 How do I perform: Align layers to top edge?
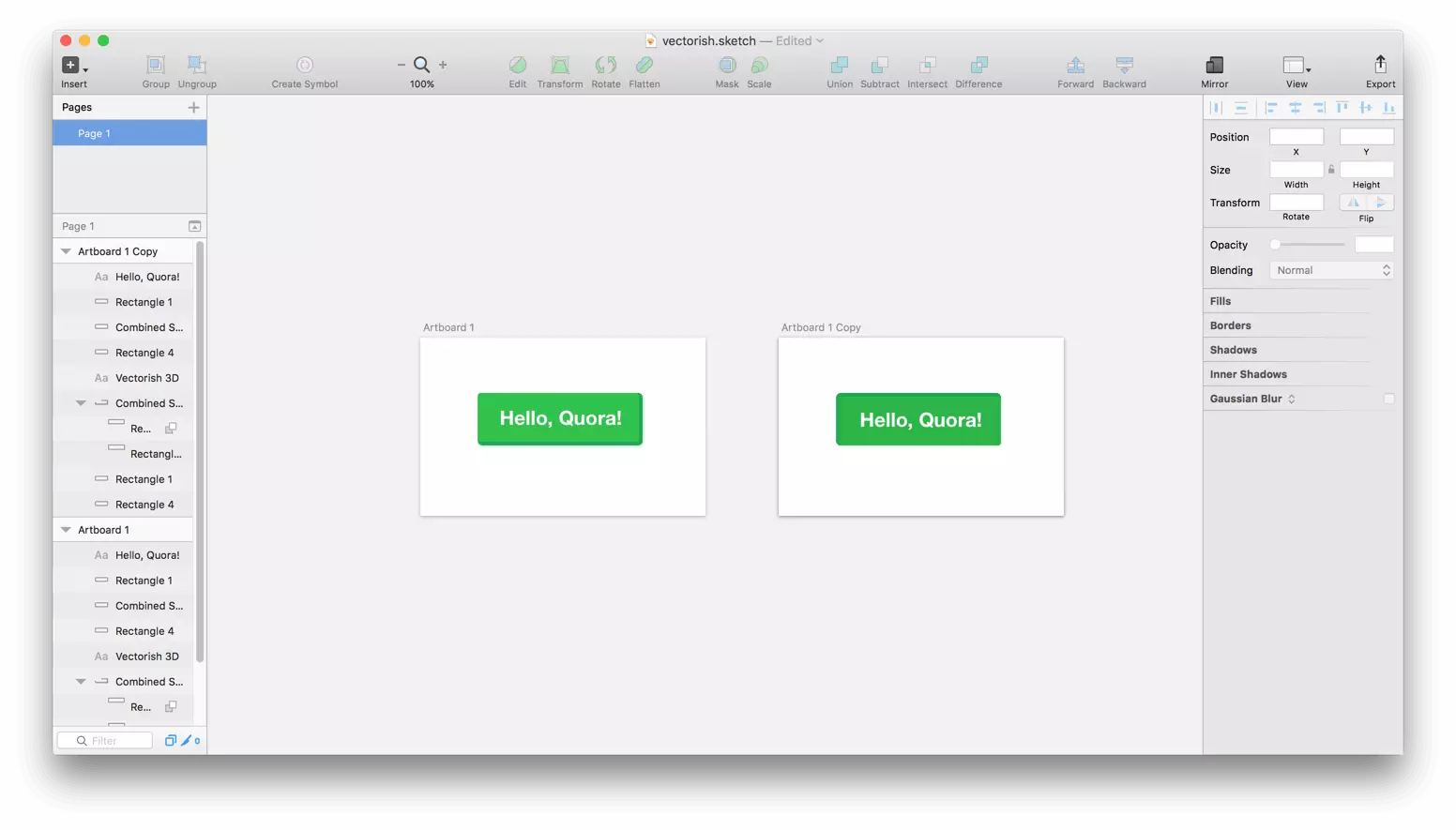1342,108
